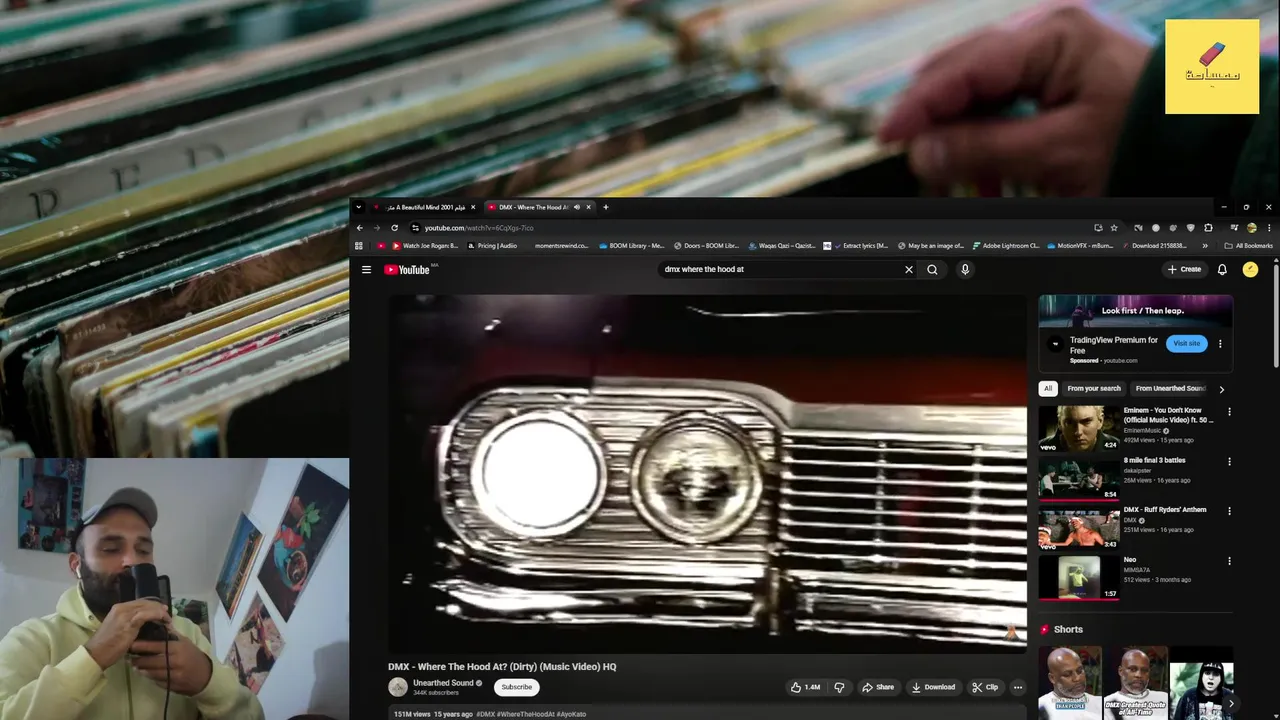Open options menu for Eminem video
Screen dimensions: 1280x720
pyautogui.click(x=1230, y=411)
